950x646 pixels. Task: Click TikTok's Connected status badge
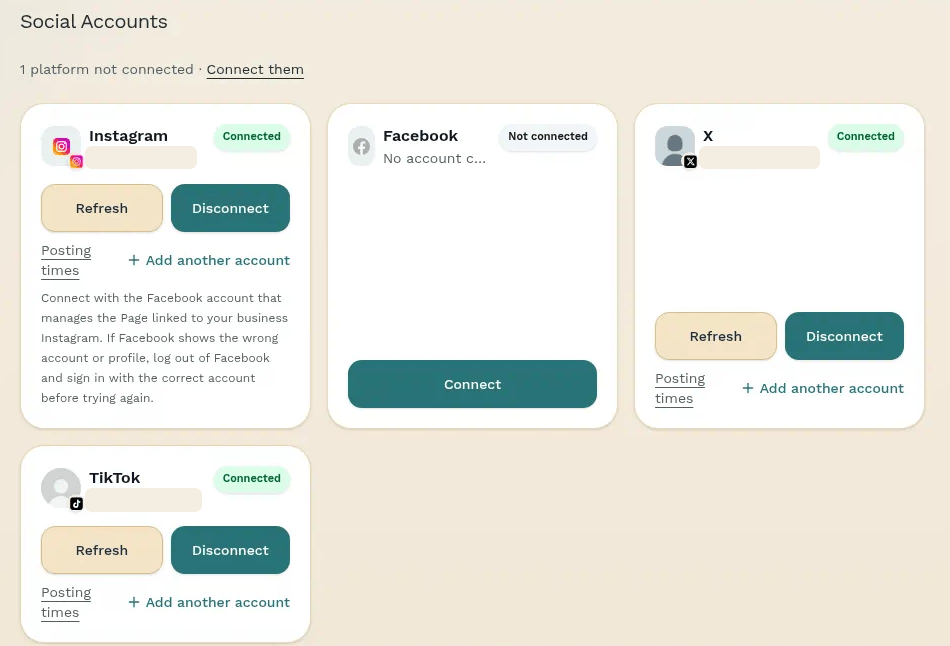pos(251,478)
